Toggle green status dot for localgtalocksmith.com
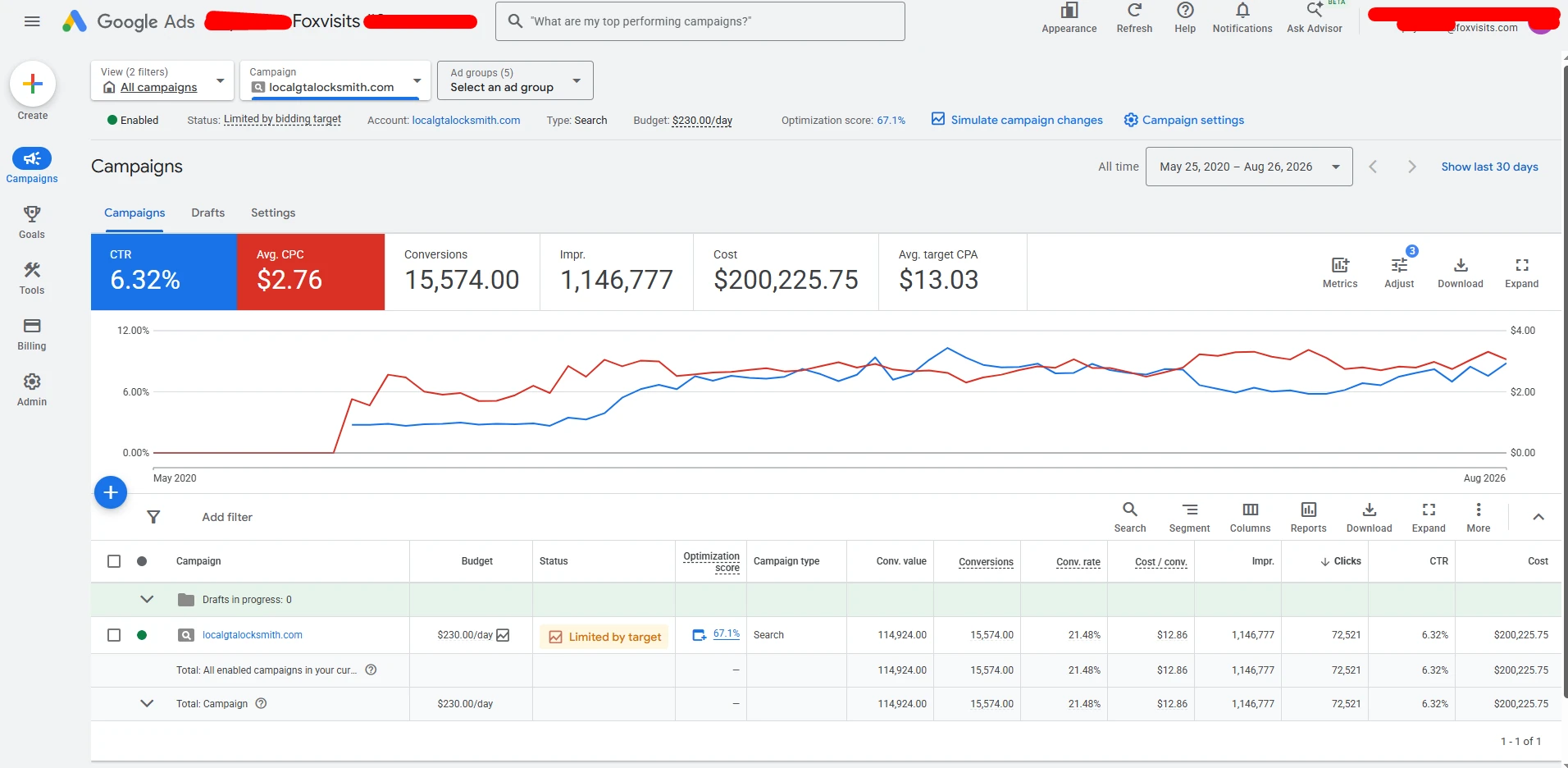The height and width of the screenshot is (768, 1568). coord(142,635)
